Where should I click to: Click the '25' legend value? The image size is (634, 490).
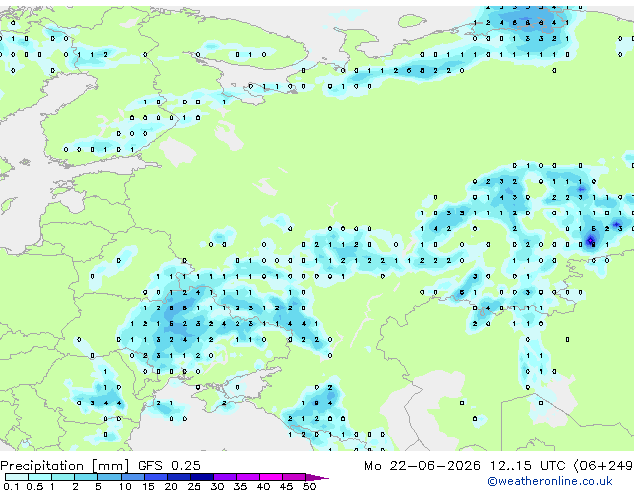click(x=194, y=486)
